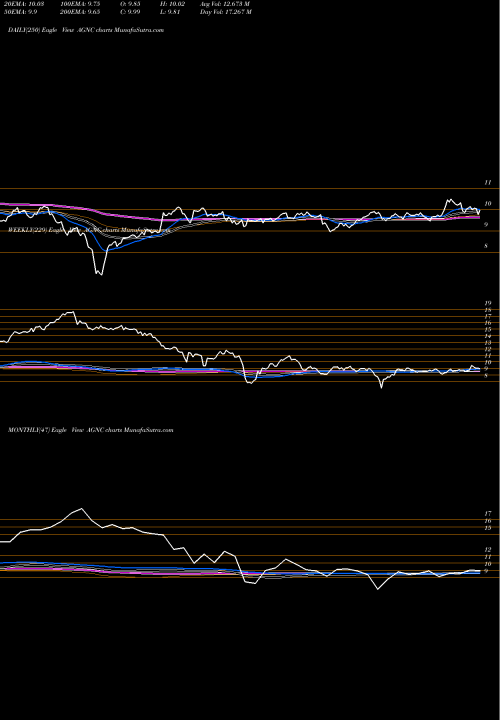
Task: Click the Day Vol 17.267 M text
Action: [225, 12]
